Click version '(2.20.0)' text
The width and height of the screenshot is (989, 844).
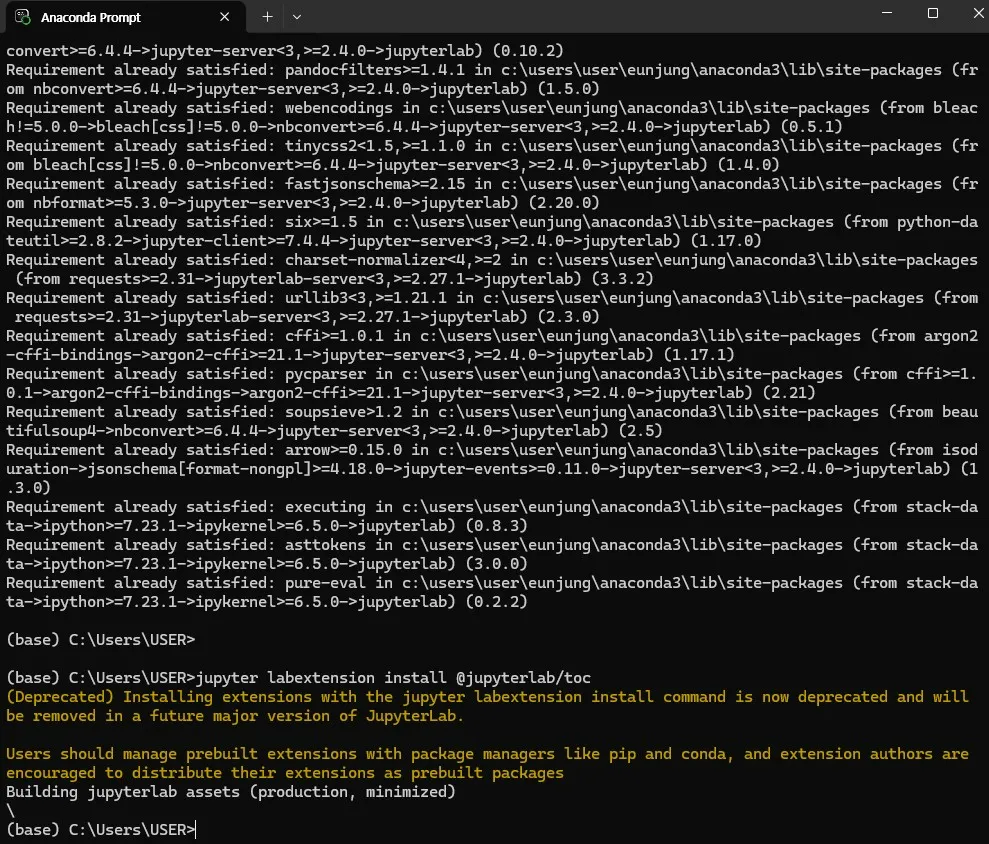click(564, 203)
